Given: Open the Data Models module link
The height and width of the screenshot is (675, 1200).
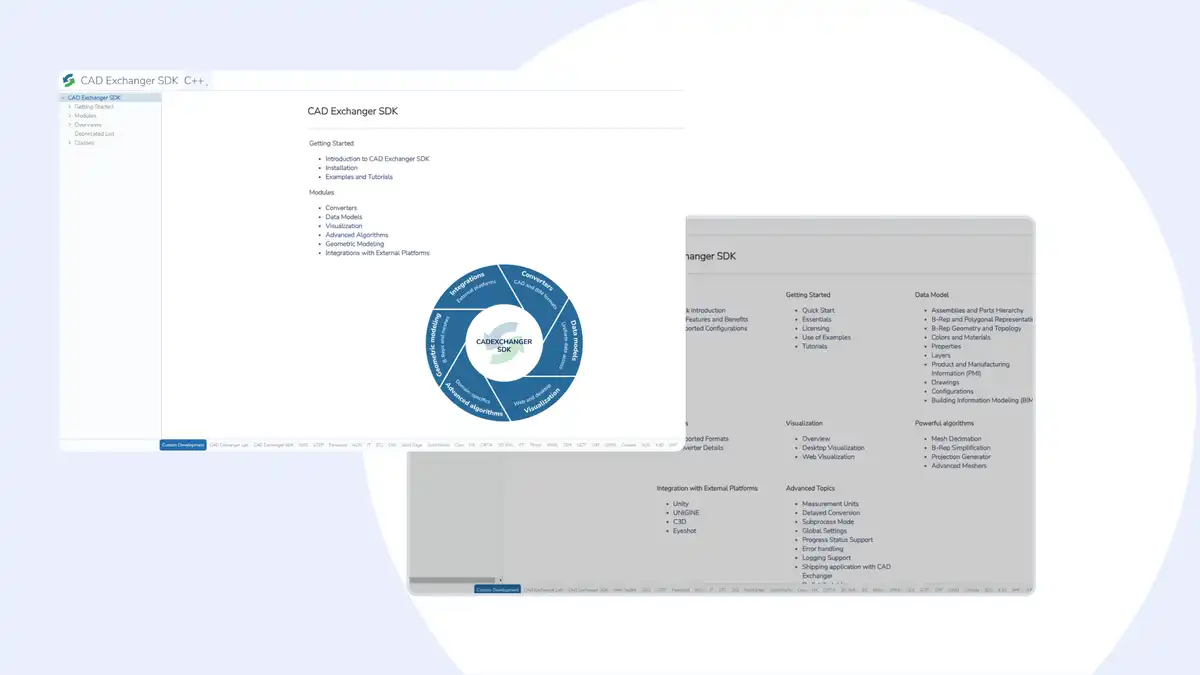Looking at the screenshot, I should (344, 217).
